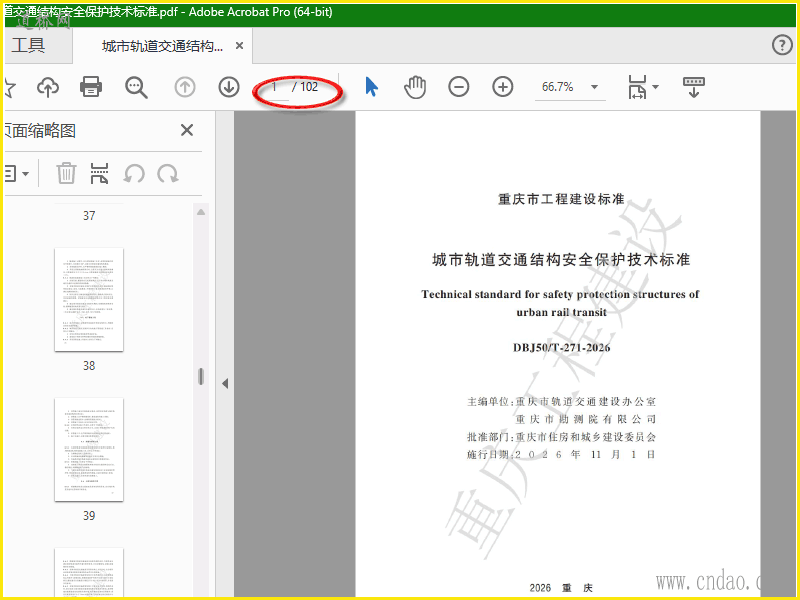Select page 38 thumbnail

(89, 299)
